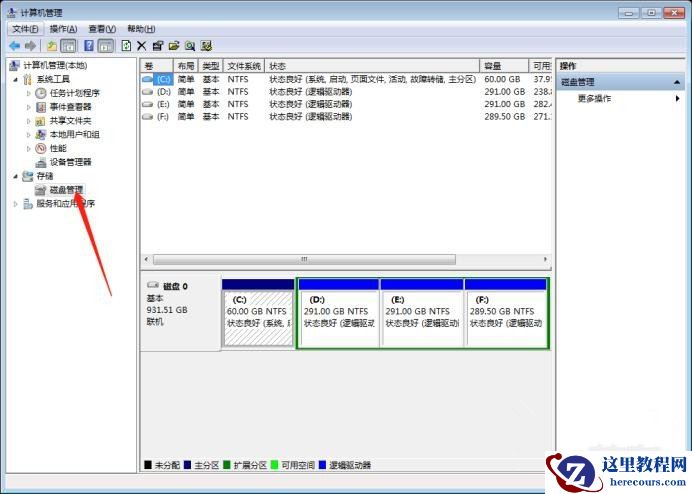This screenshot has width=692, height=494.
Task: Select 设备管理器 tree label
Action: coord(70,162)
